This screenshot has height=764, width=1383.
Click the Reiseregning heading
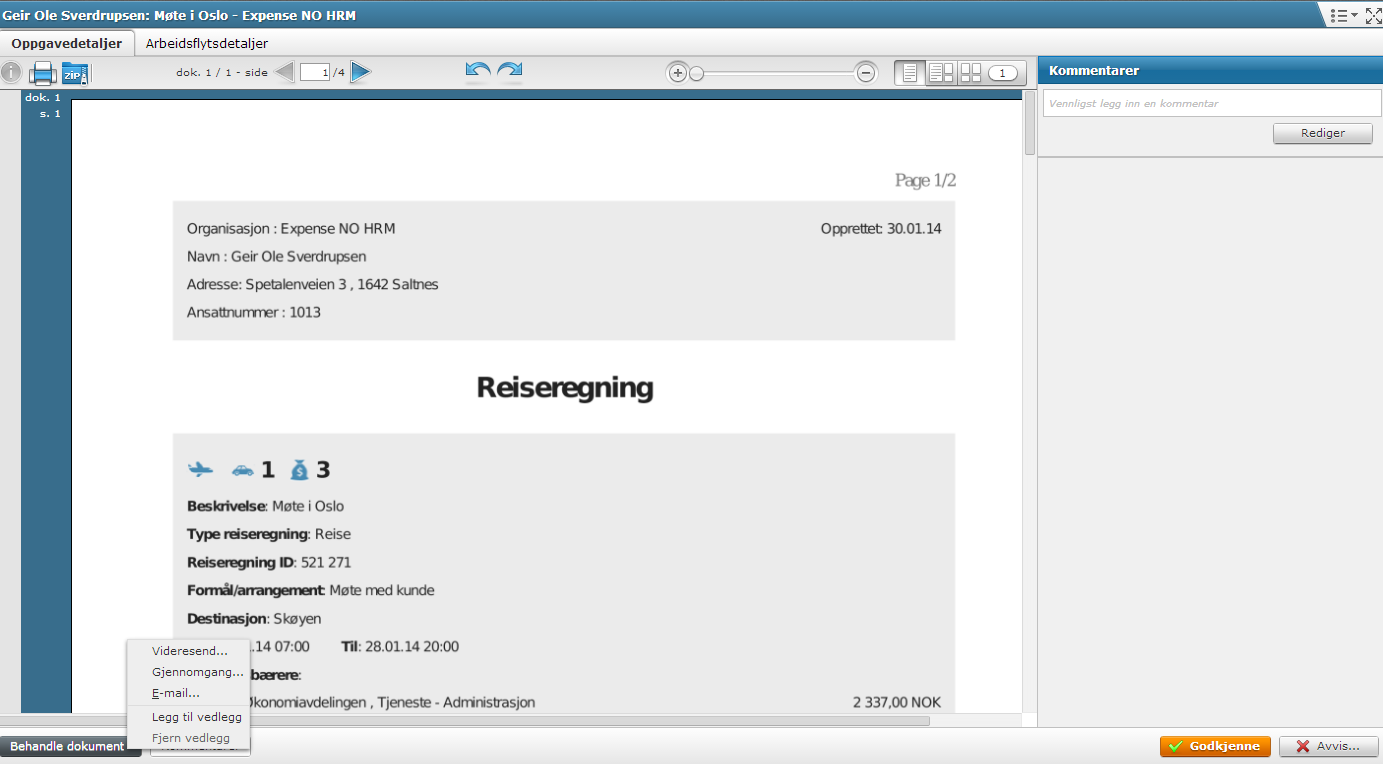pos(565,388)
